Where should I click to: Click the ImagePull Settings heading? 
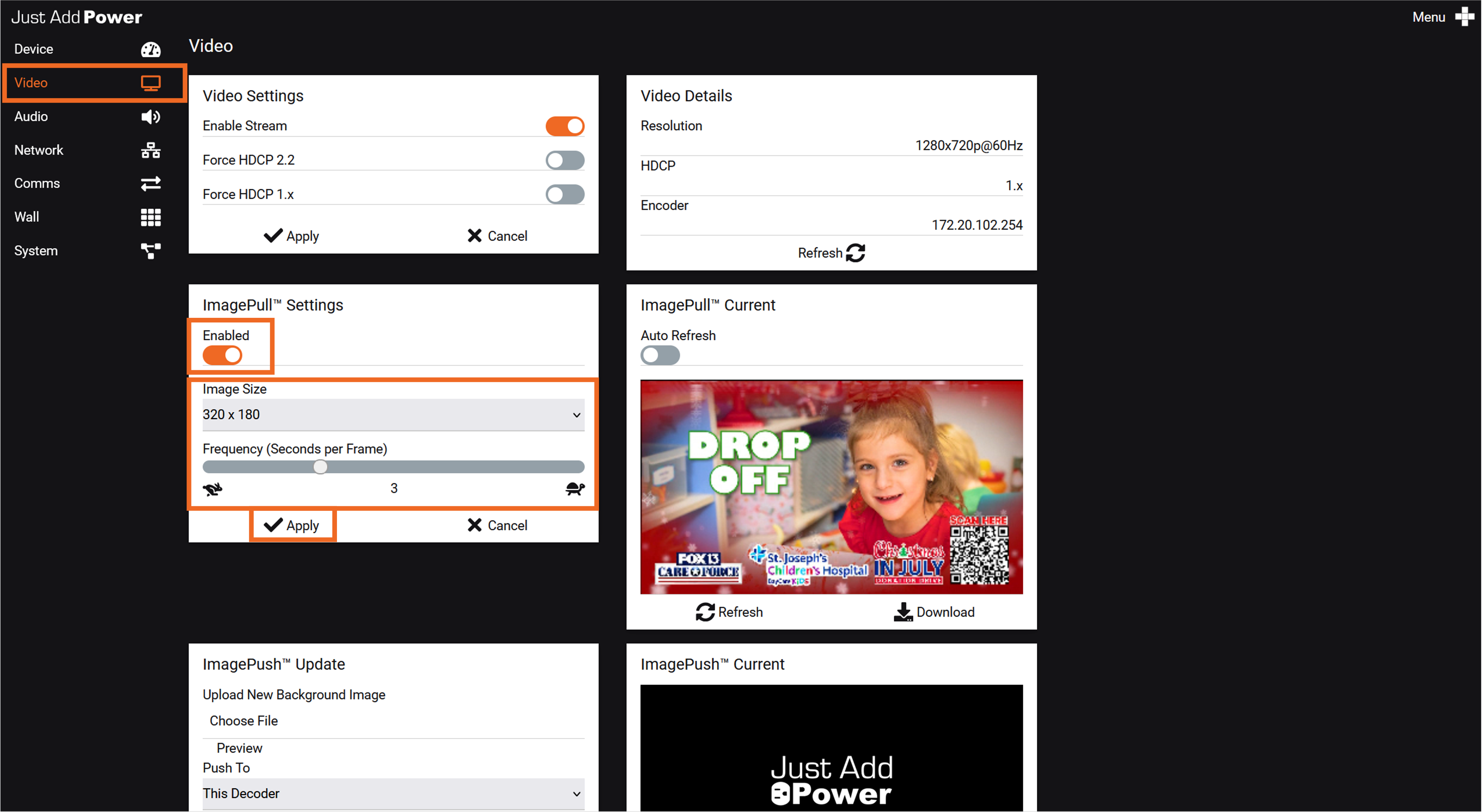coord(273,305)
